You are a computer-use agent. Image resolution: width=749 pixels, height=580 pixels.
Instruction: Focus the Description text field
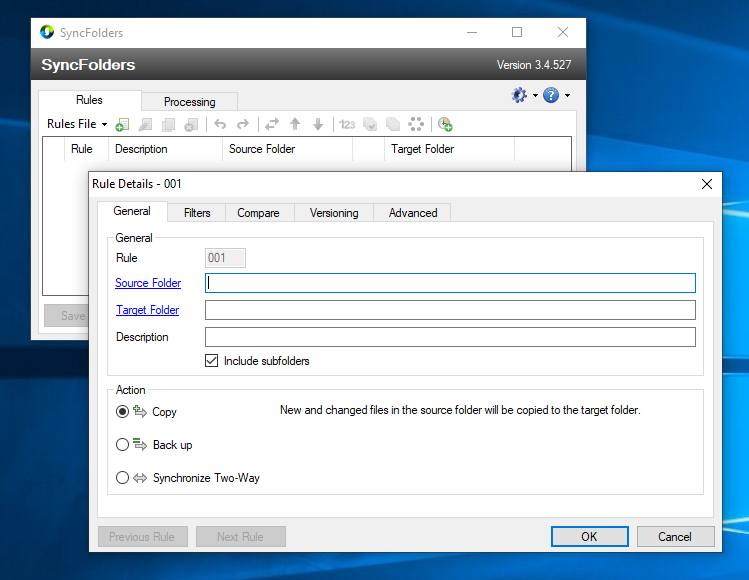[x=450, y=337]
